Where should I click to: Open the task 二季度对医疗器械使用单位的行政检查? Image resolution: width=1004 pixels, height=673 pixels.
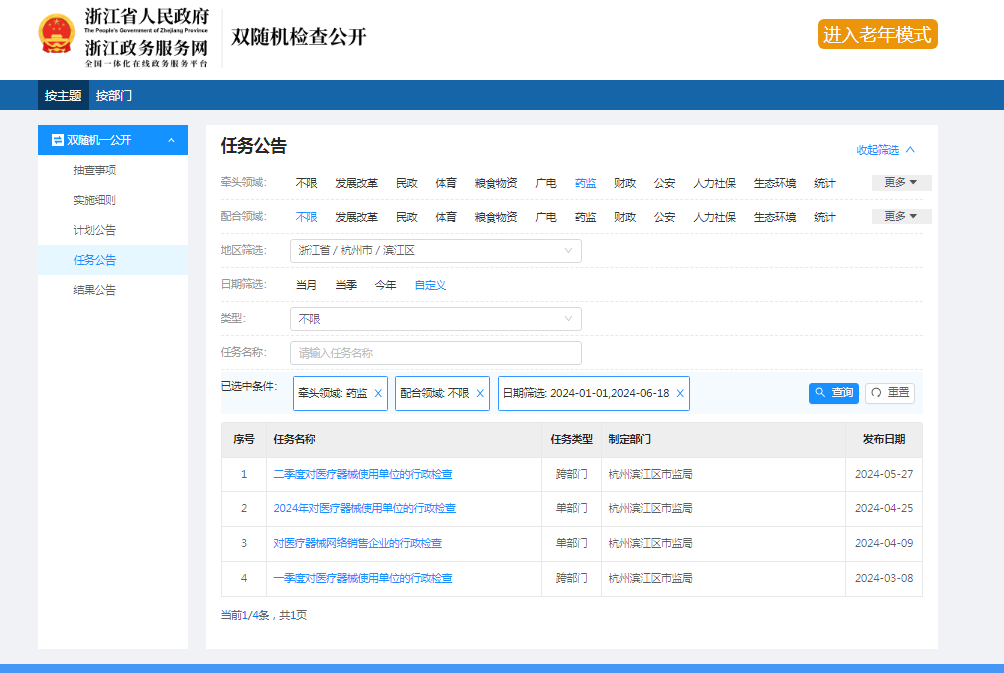pyautogui.click(x=365, y=473)
